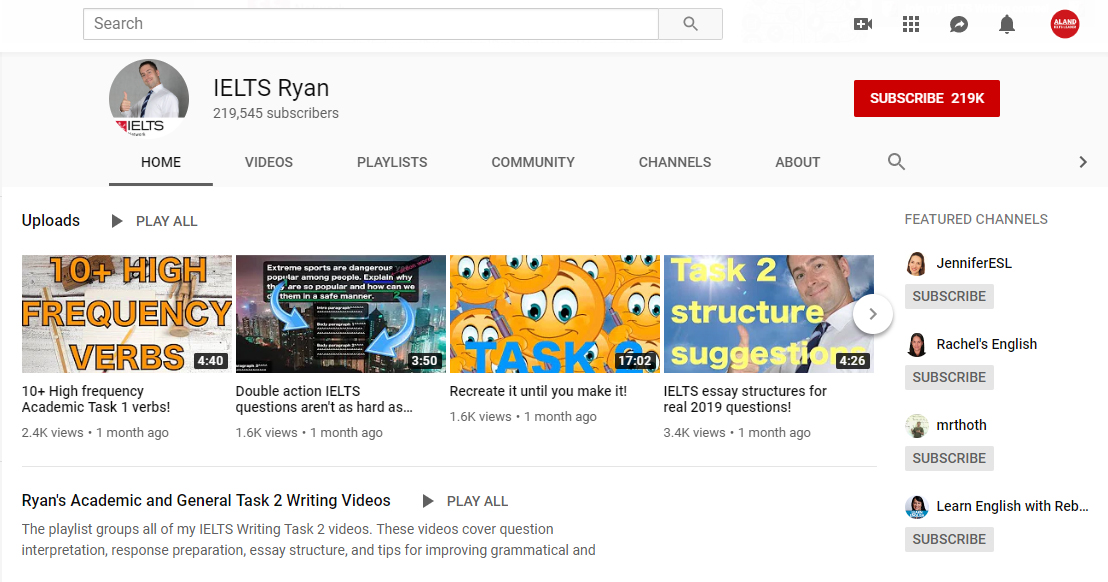Open Rachel's English channel avatar
This screenshot has width=1108, height=582.
(917, 345)
